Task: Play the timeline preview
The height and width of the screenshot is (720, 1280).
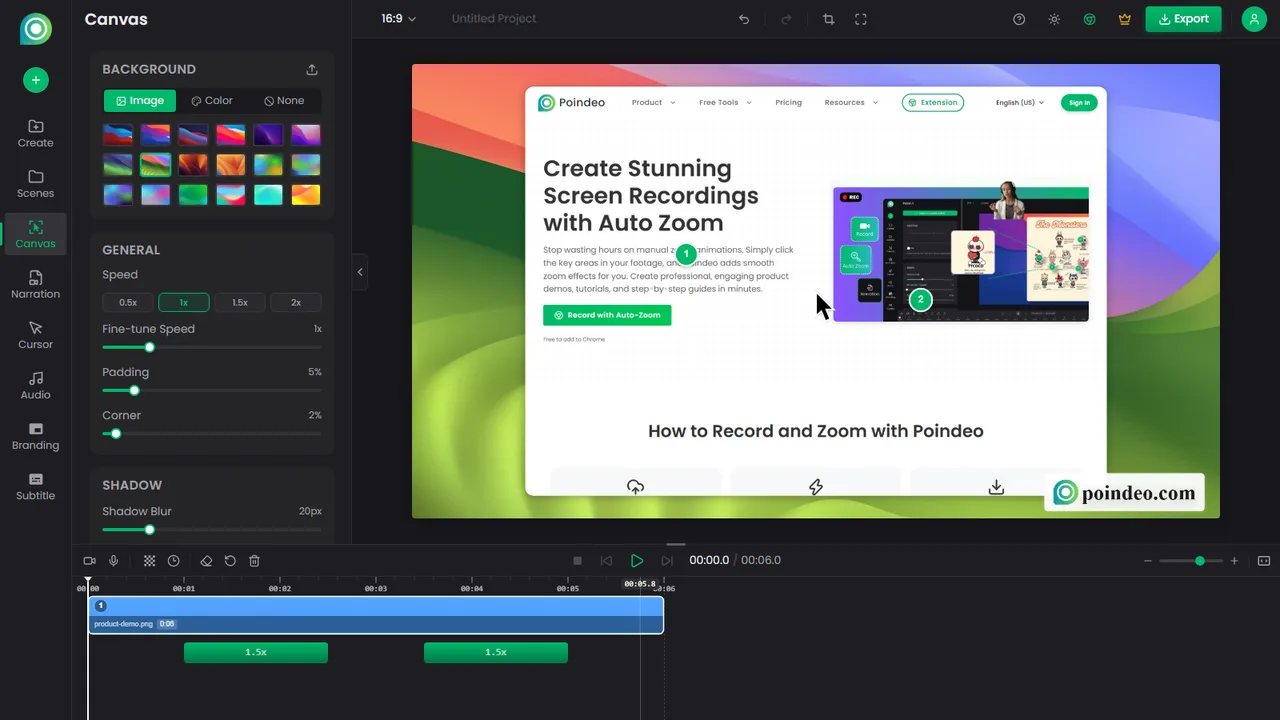Action: pyautogui.click(x=637, y=561)
